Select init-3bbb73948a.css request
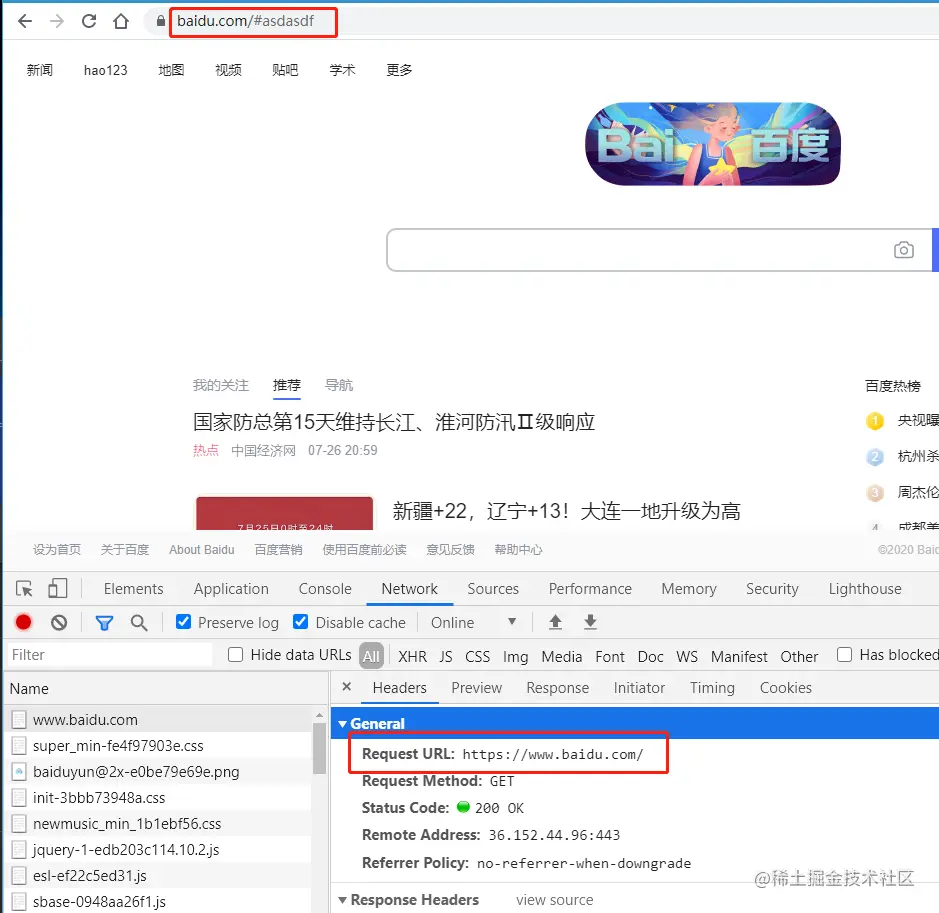Image resolution: width=939 pixels, height=913 pixels. [x=159, y=797]
